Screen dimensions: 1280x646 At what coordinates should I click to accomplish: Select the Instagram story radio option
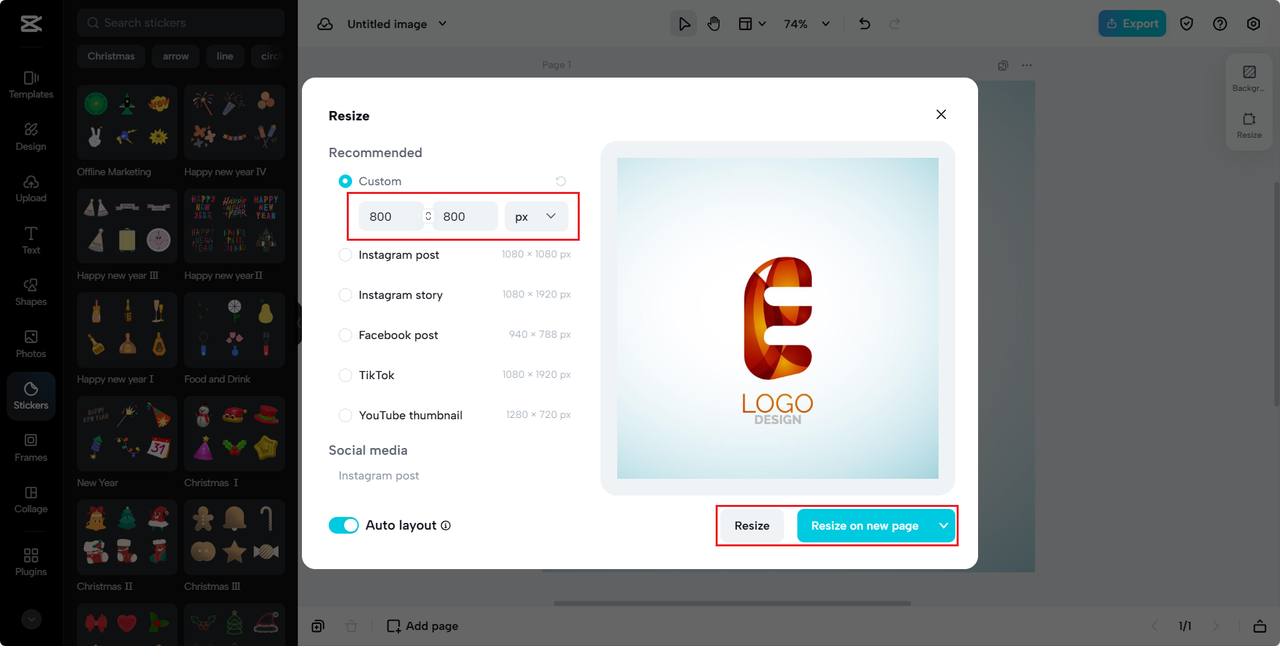click(345, 295)
